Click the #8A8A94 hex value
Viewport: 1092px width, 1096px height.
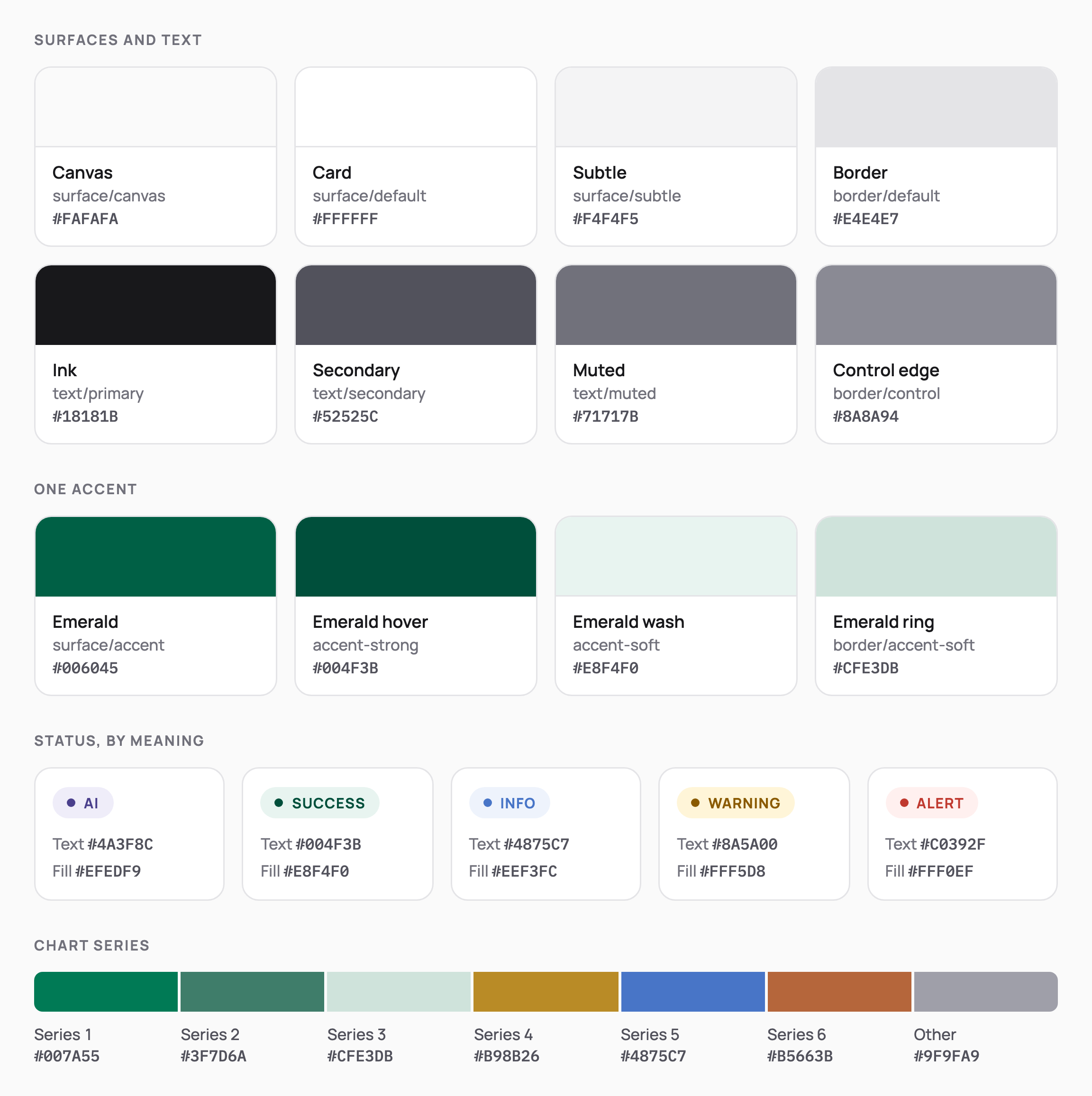865,417
